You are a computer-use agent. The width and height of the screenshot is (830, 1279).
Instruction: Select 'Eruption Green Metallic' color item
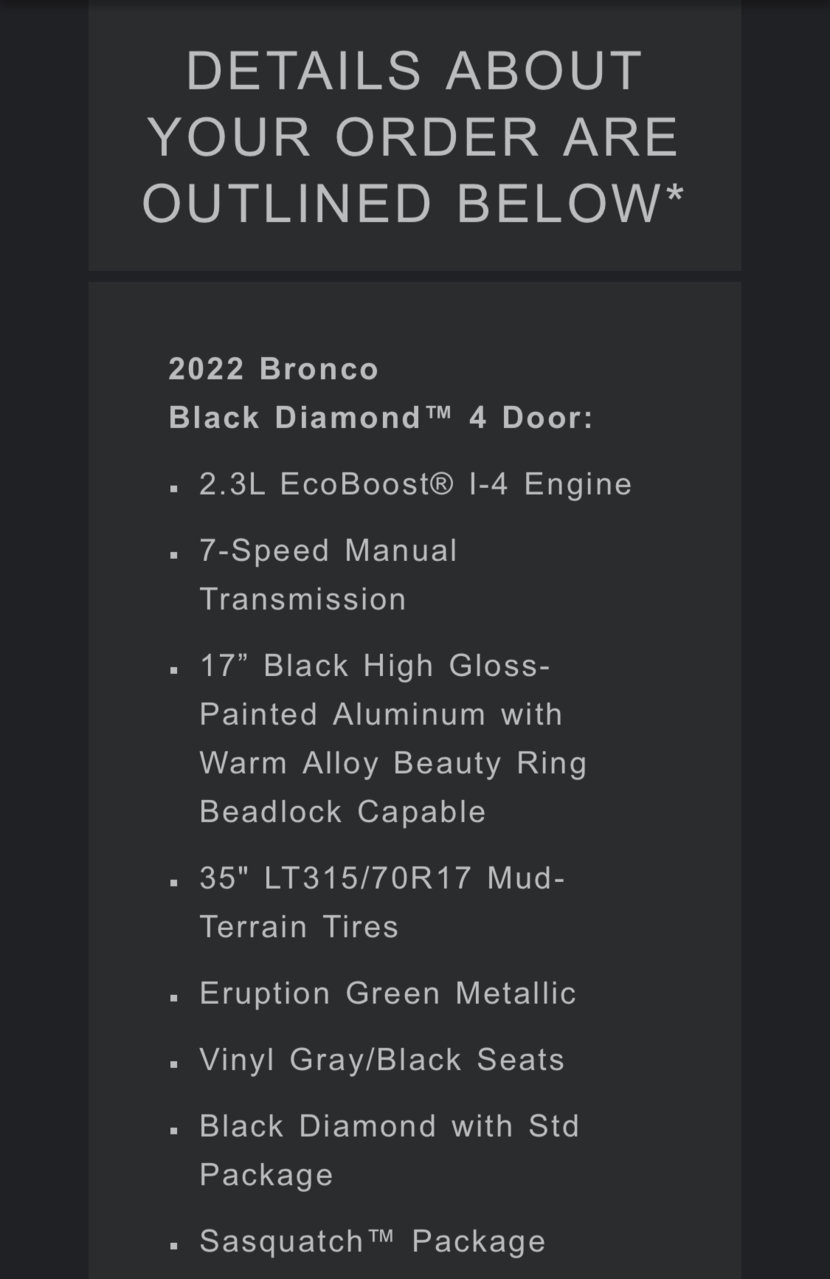[x=388, y=993]
